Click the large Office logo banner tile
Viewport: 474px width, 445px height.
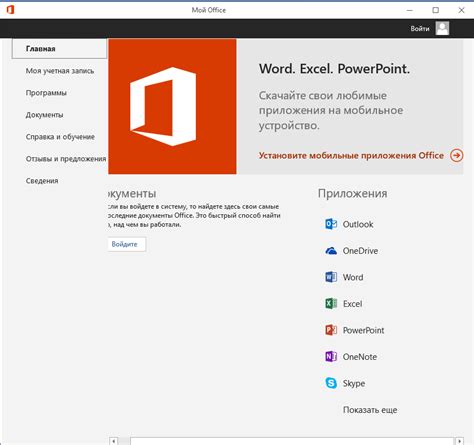172,106
